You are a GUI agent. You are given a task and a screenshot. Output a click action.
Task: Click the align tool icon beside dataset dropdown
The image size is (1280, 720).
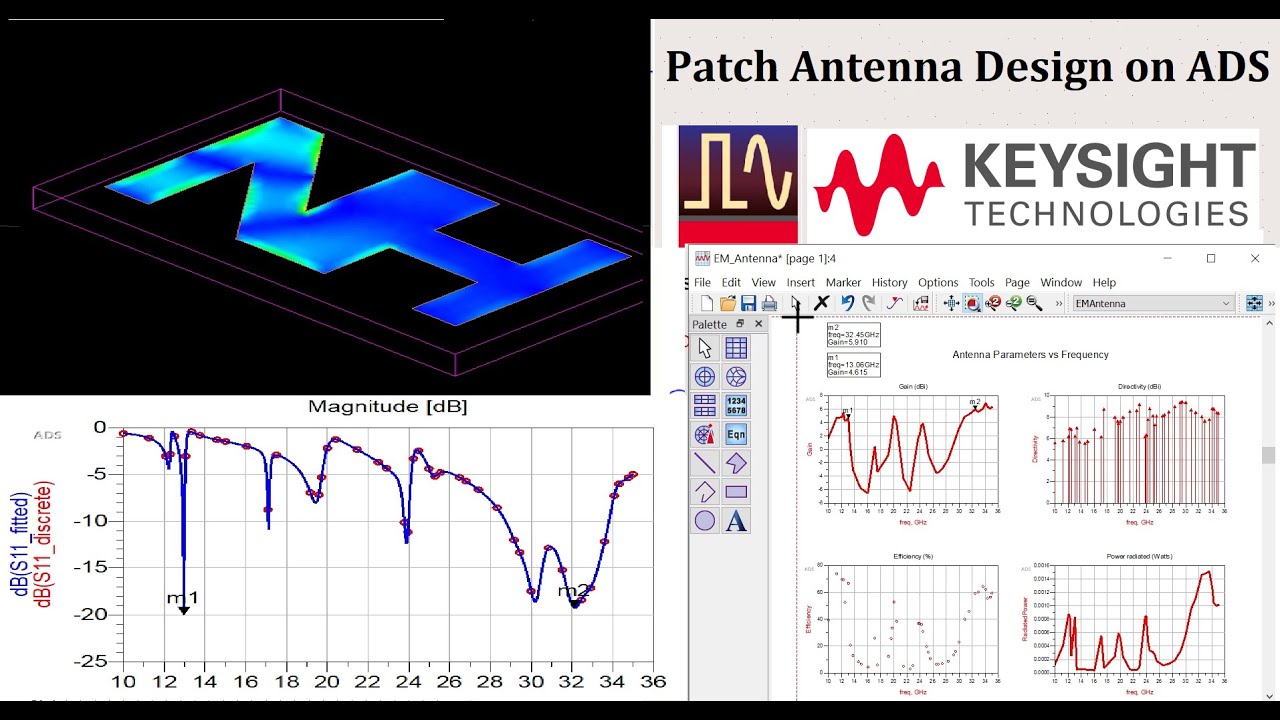tap(1252, 303)
